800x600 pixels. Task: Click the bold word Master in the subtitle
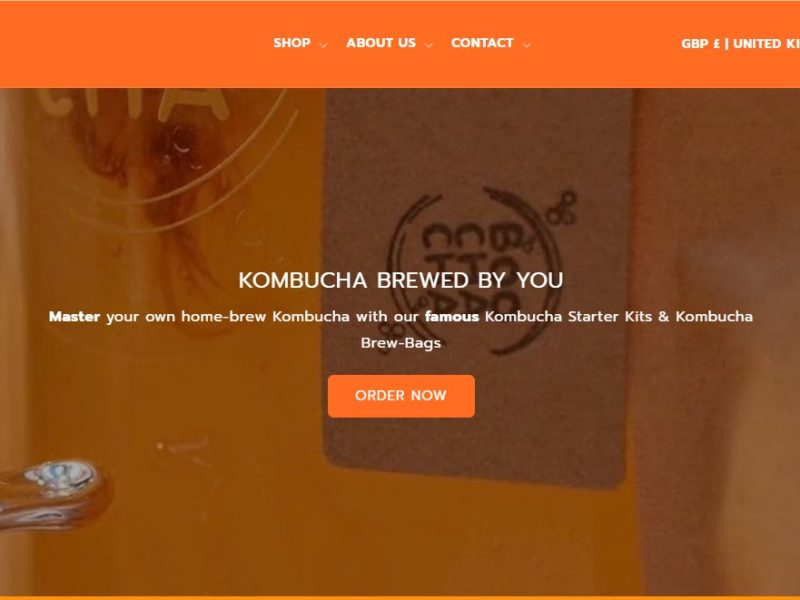[x=74, y=316]
